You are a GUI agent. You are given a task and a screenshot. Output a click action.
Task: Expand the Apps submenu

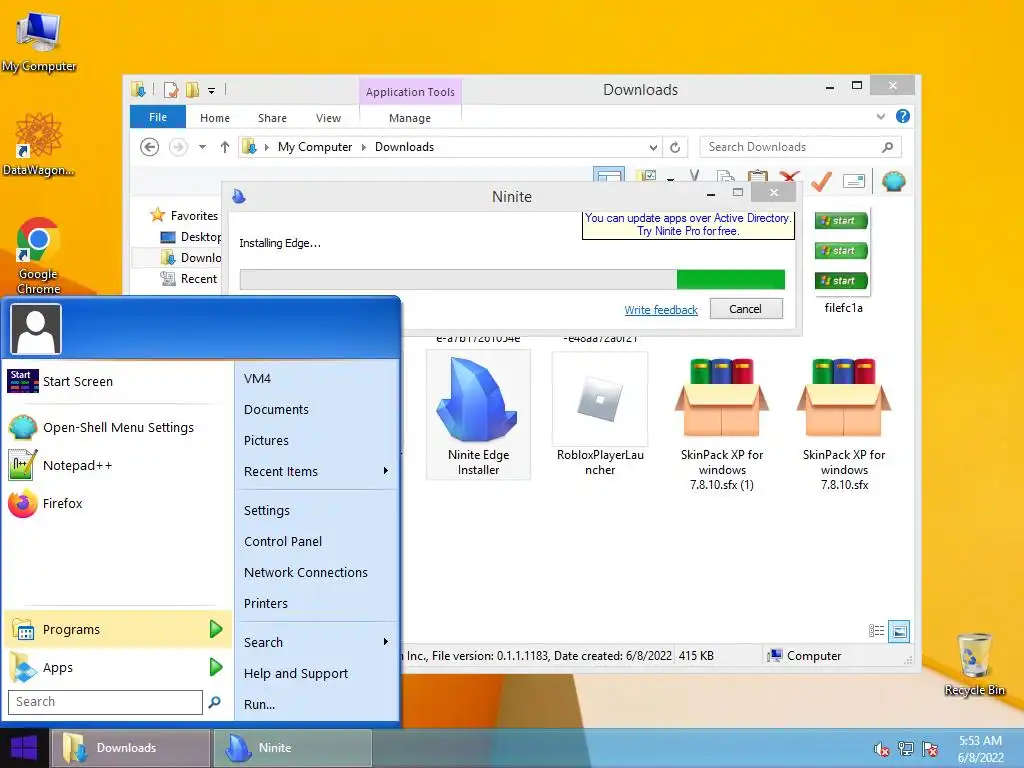118,667
